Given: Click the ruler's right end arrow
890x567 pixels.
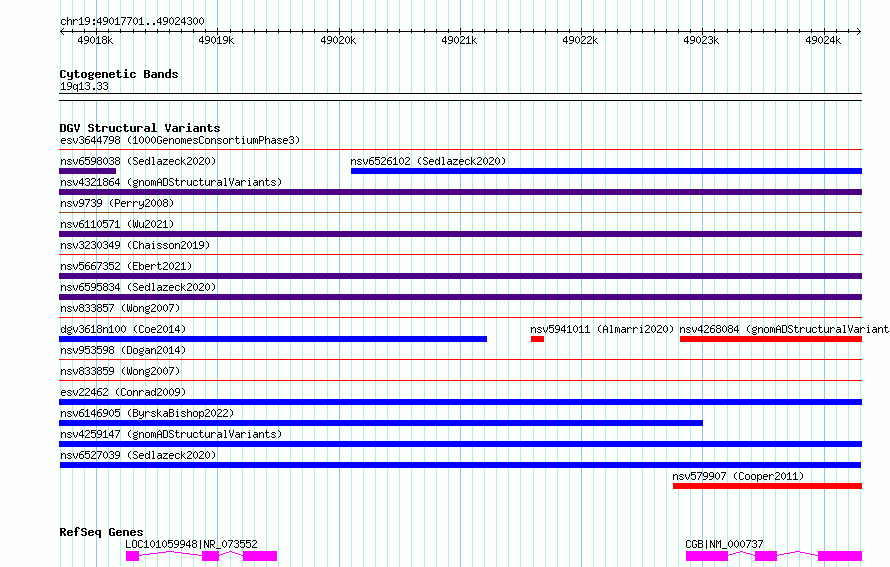Looking at the screenshot, I should [x=859, y=32].
